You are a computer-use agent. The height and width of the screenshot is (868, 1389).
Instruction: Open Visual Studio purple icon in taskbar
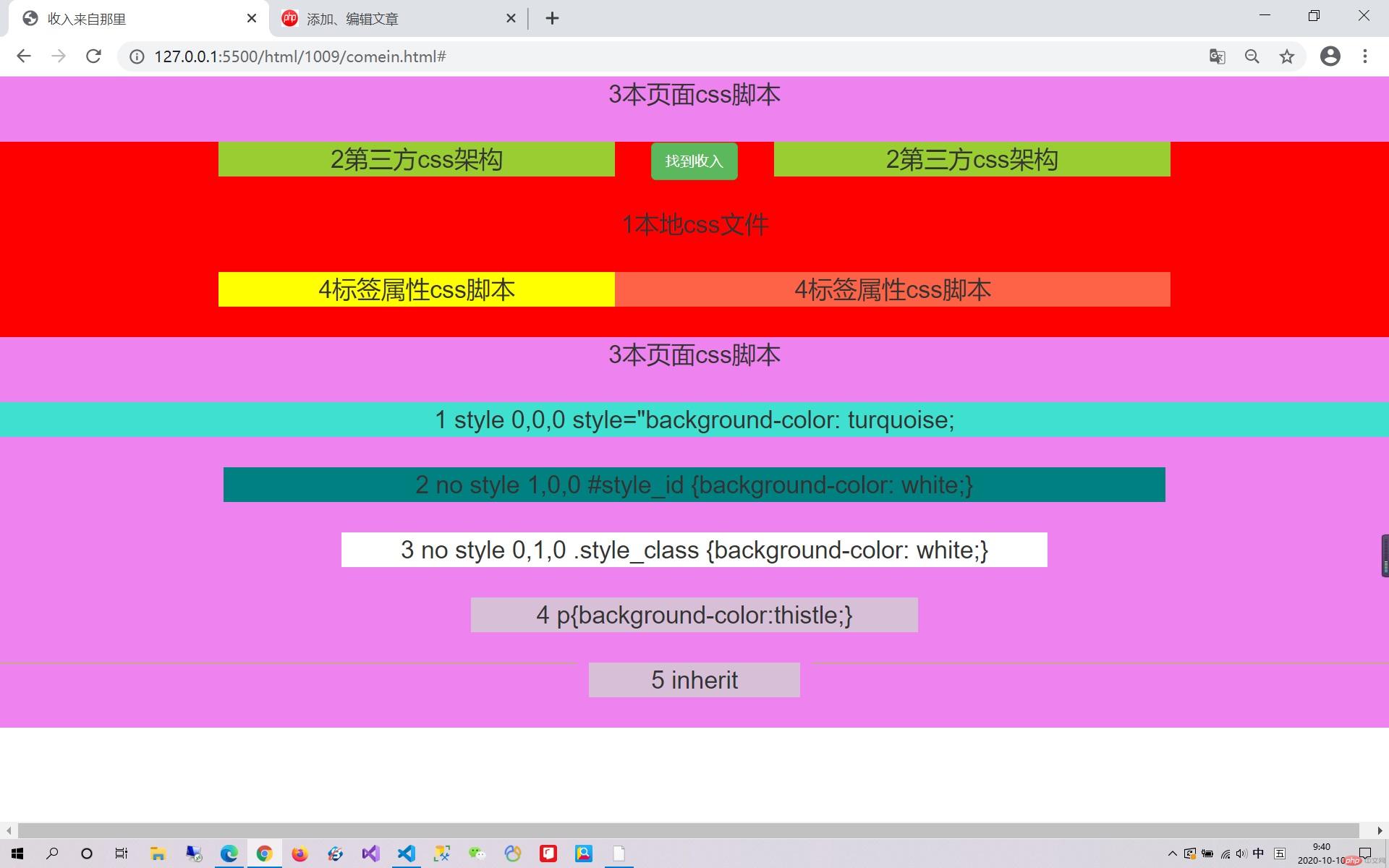click(370, 854)
